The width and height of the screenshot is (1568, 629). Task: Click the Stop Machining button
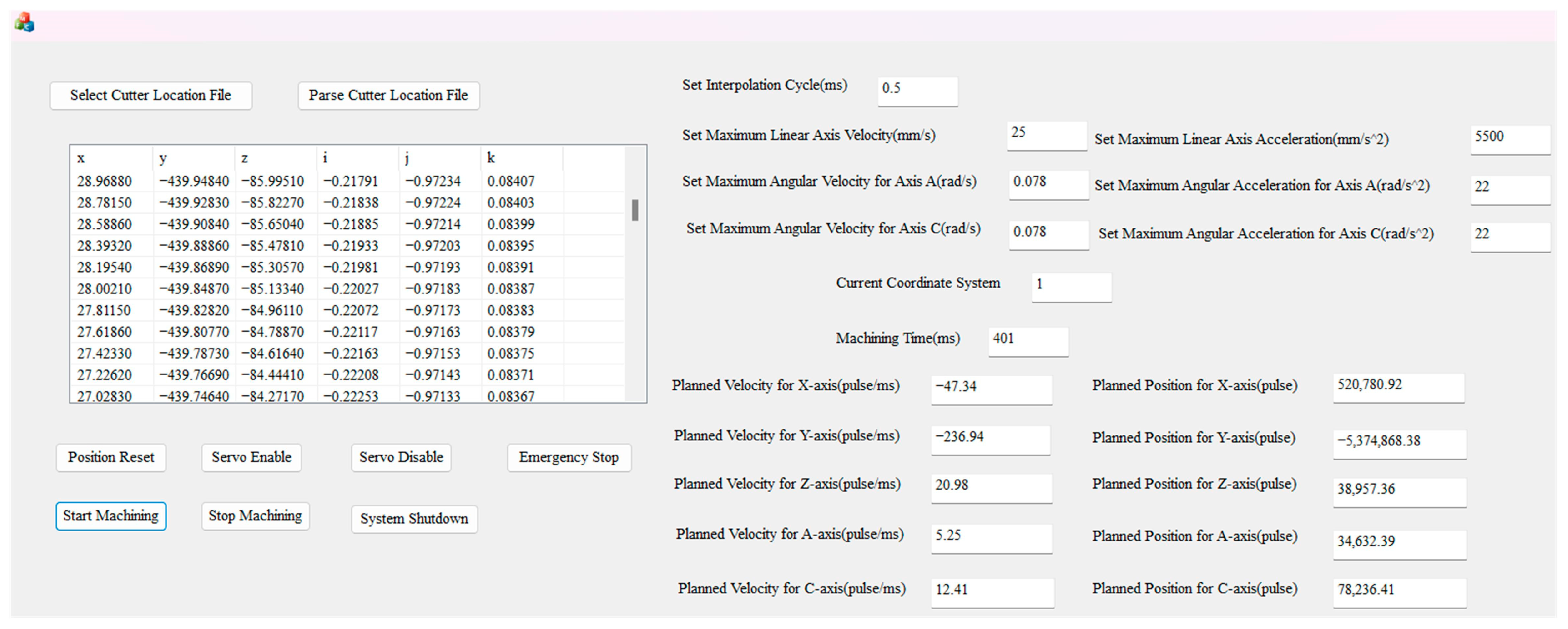pyautogui.click(x=256, y=516)
